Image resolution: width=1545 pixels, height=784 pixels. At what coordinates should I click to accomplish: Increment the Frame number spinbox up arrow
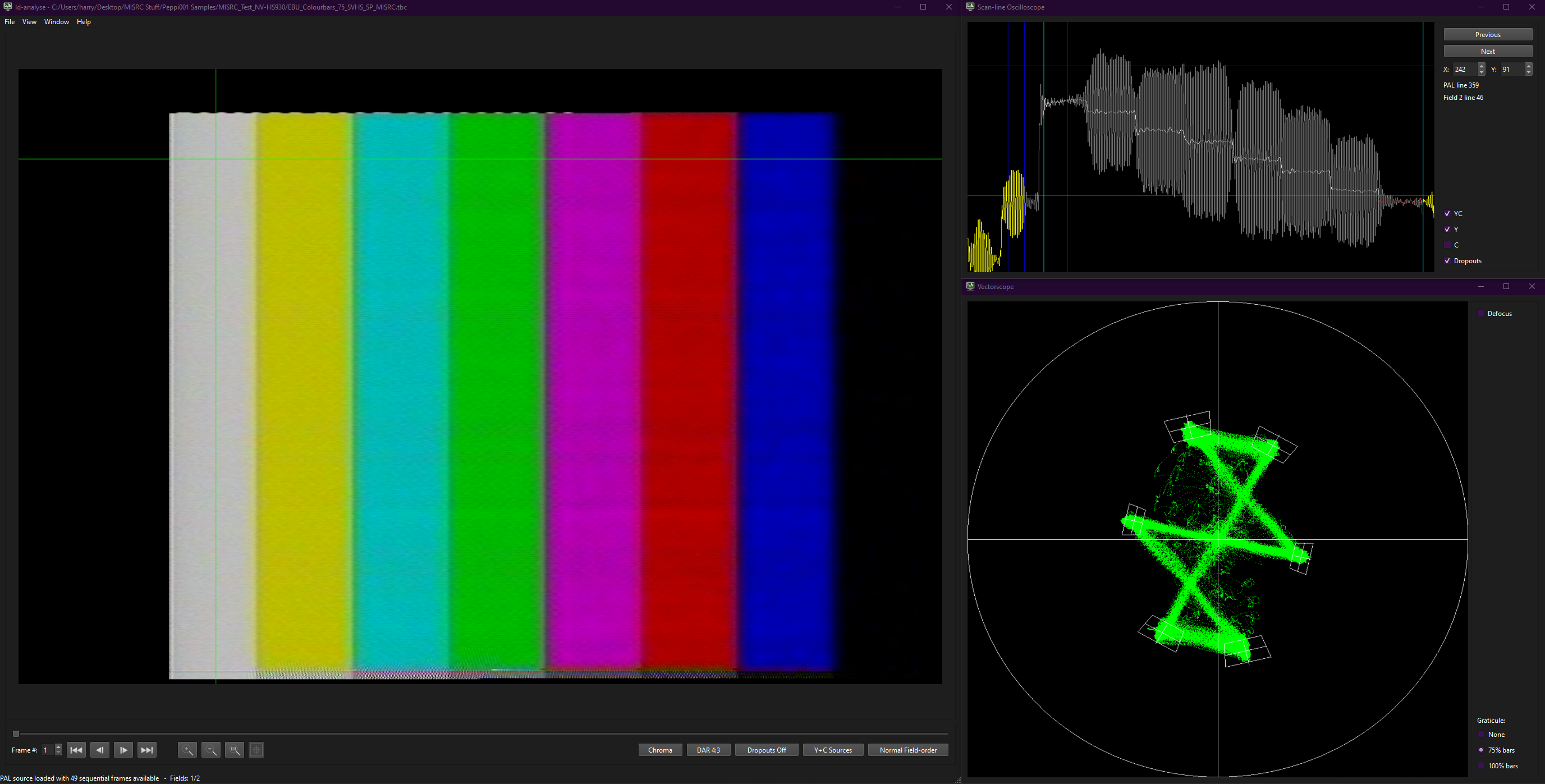pos(58,747)
